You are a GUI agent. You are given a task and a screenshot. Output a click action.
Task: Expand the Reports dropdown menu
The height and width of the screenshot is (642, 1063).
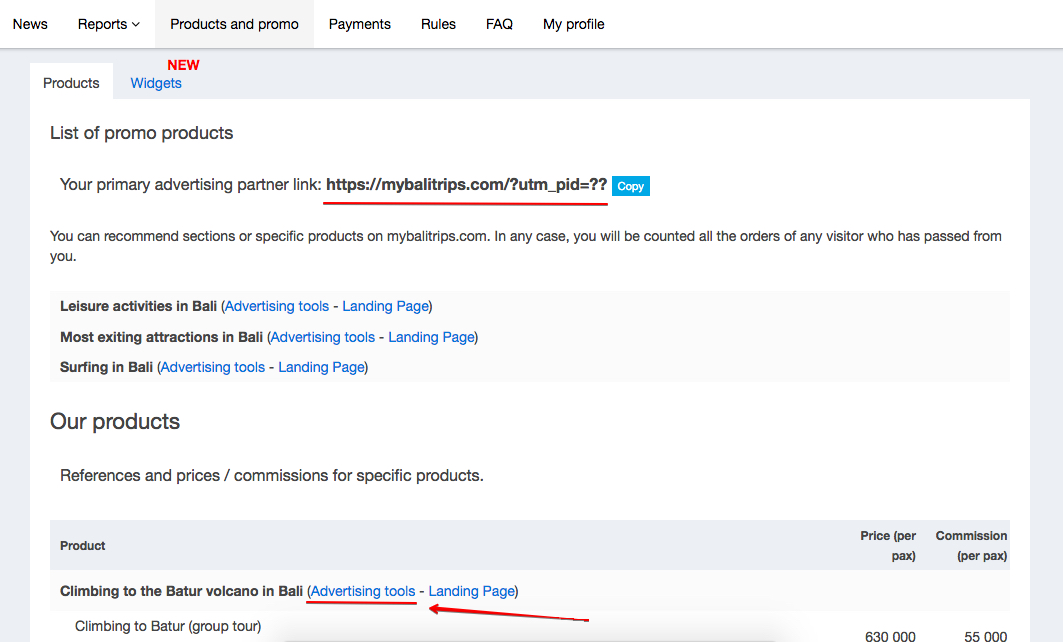tap(108, 24)
